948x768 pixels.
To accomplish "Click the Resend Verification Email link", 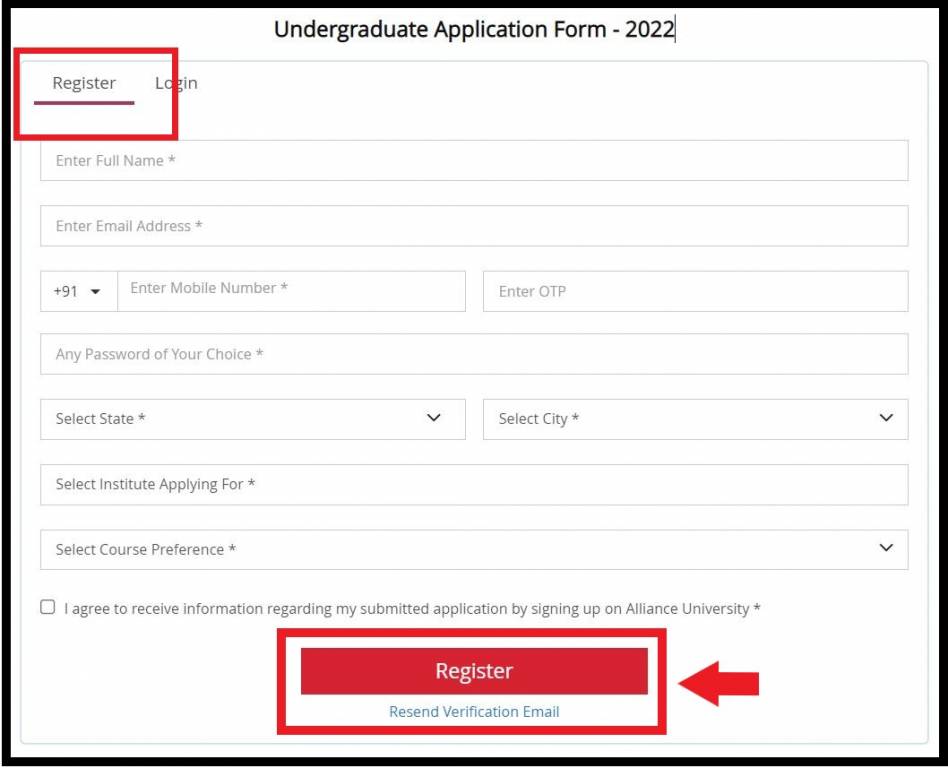I will (474, 712).
